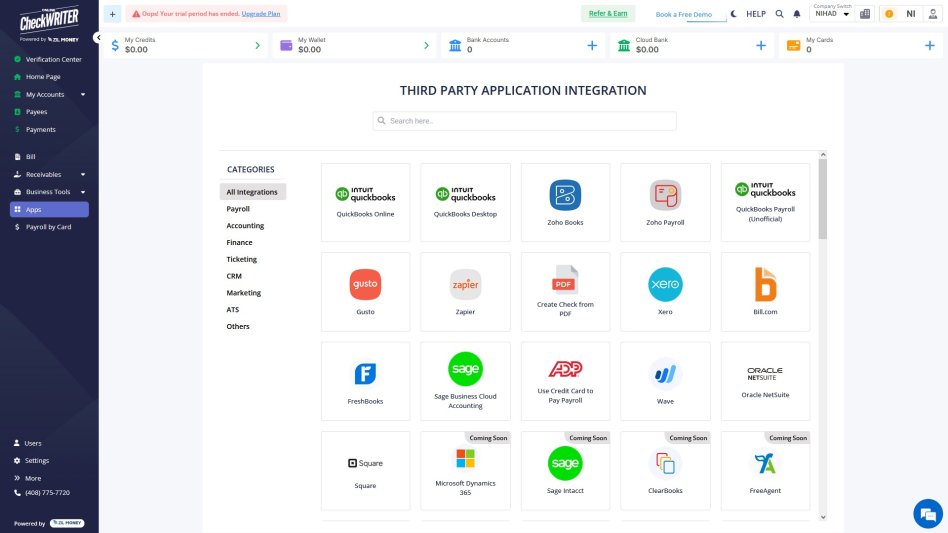The image size is (948, 533).
Task: Select the Microsoft Dynamics 365 card
Action: 465,471
